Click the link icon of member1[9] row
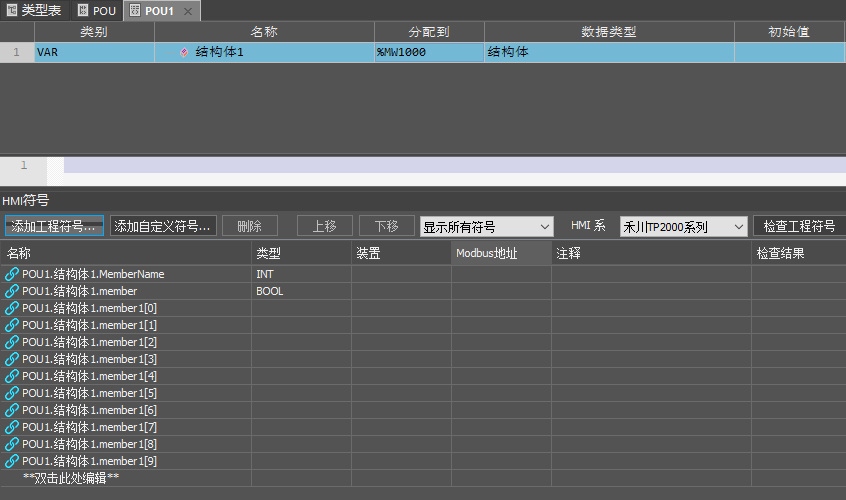This screenshot has width=846, height=500. [x=12, y=461]
